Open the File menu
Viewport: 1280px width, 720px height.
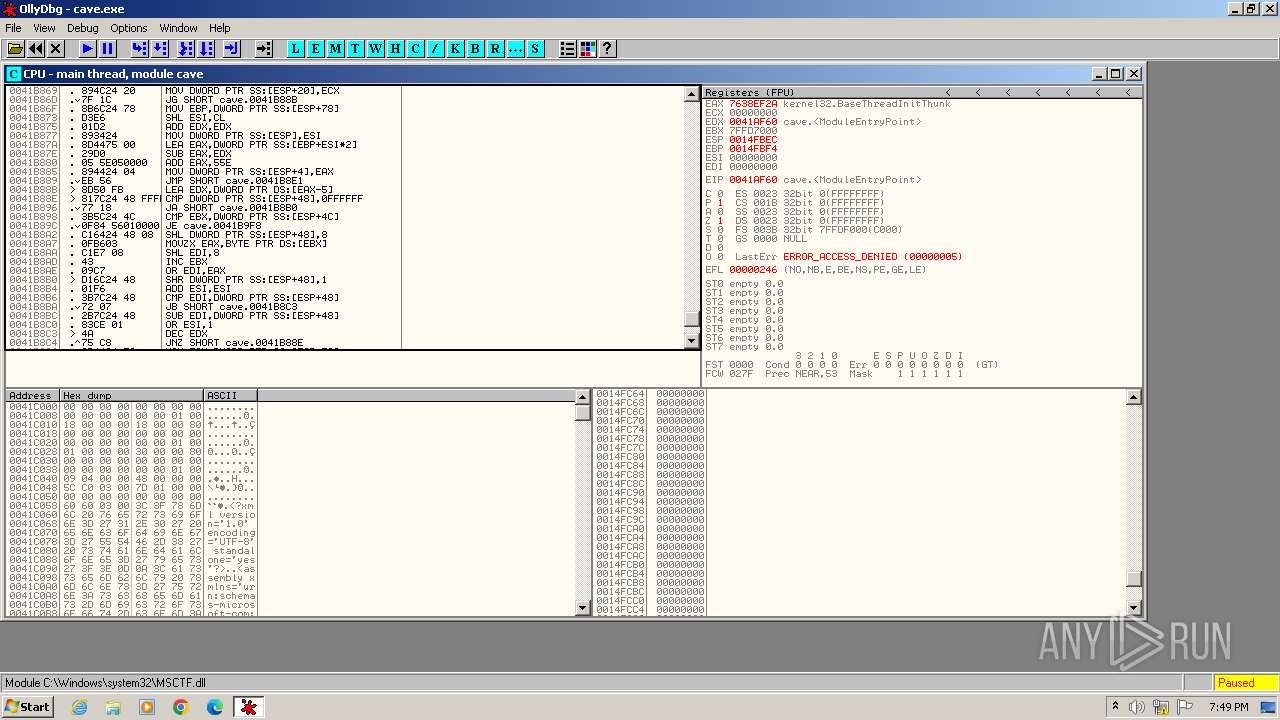click(x=13, y=28)
